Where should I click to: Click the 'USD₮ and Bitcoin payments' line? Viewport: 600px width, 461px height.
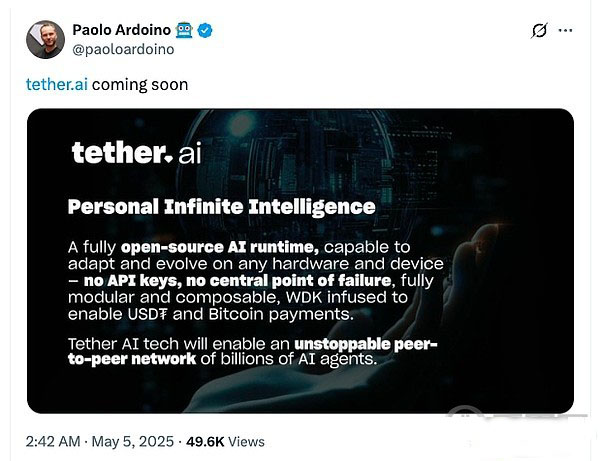click(x=210, y=314)
